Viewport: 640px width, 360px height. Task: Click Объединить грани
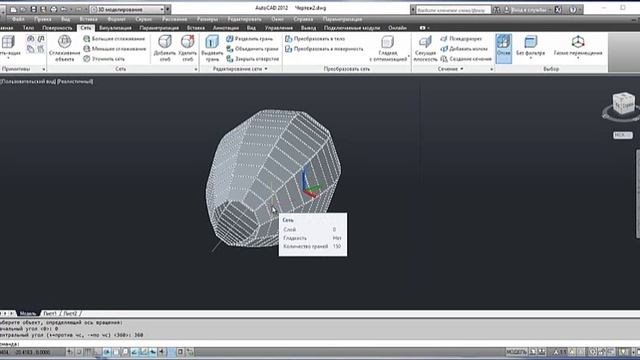pyautogui.click(x=252, y=49)
